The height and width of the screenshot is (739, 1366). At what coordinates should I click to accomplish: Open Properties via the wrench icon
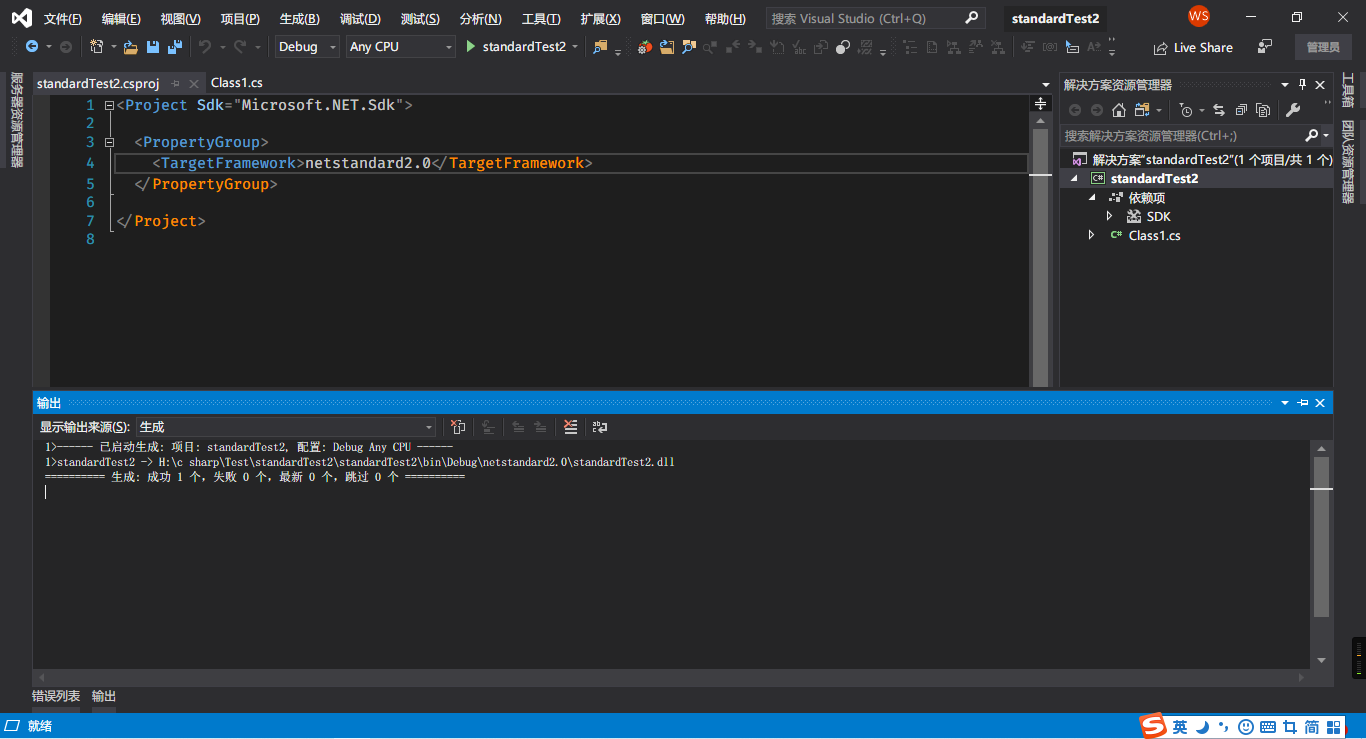pos(1293,110)
